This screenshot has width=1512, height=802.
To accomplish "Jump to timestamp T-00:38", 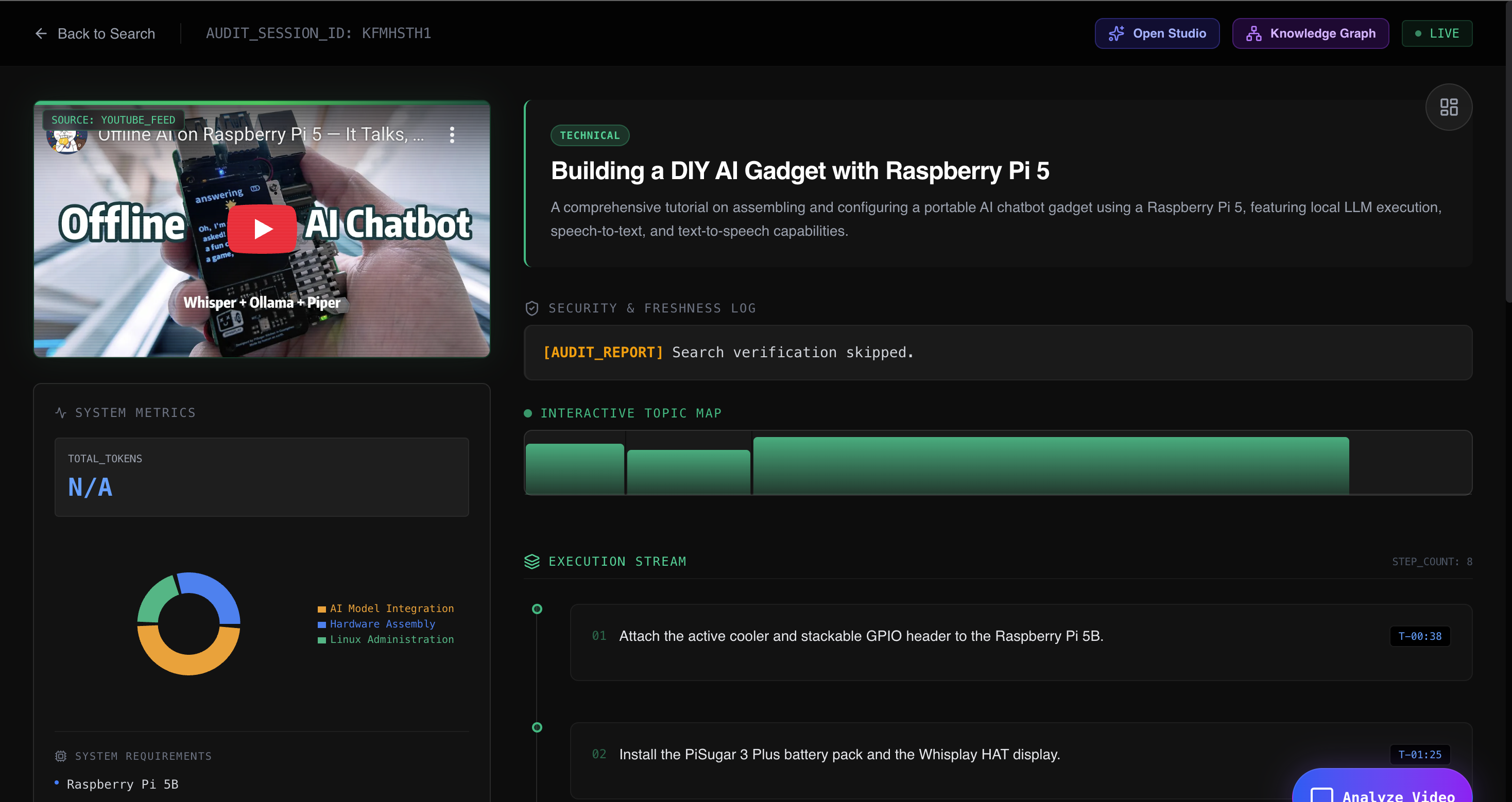I will [x=1419, y=636].
